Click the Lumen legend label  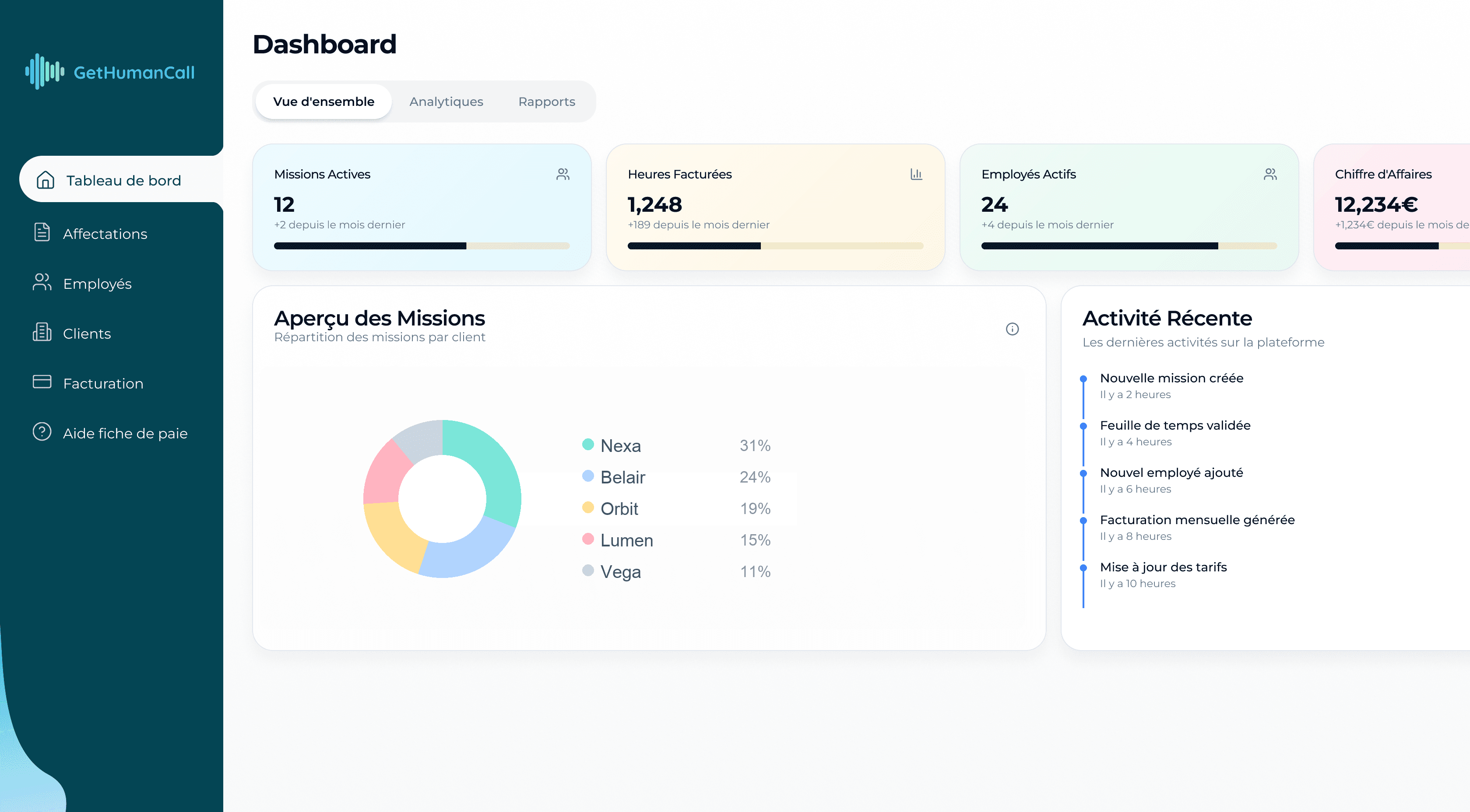(x=626, y=540)
